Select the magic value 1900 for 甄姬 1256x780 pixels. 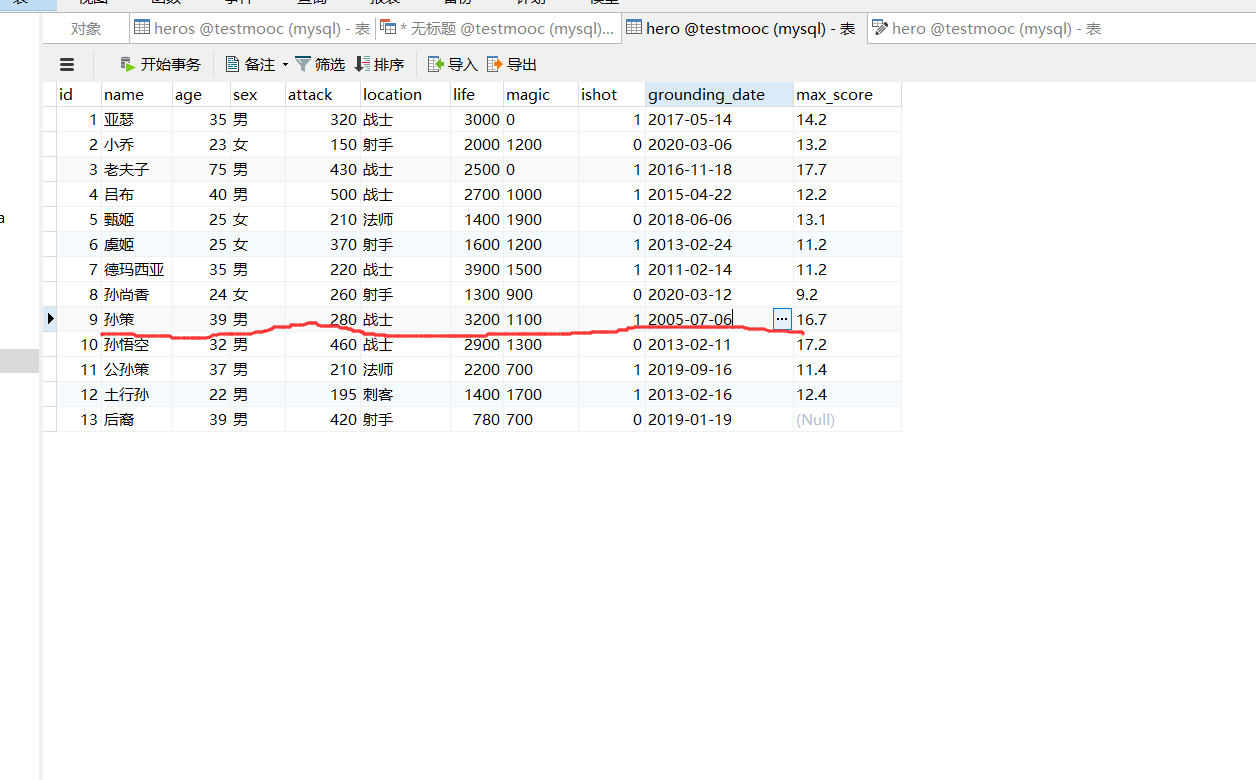pyautogui.click(x=541, y=219)
